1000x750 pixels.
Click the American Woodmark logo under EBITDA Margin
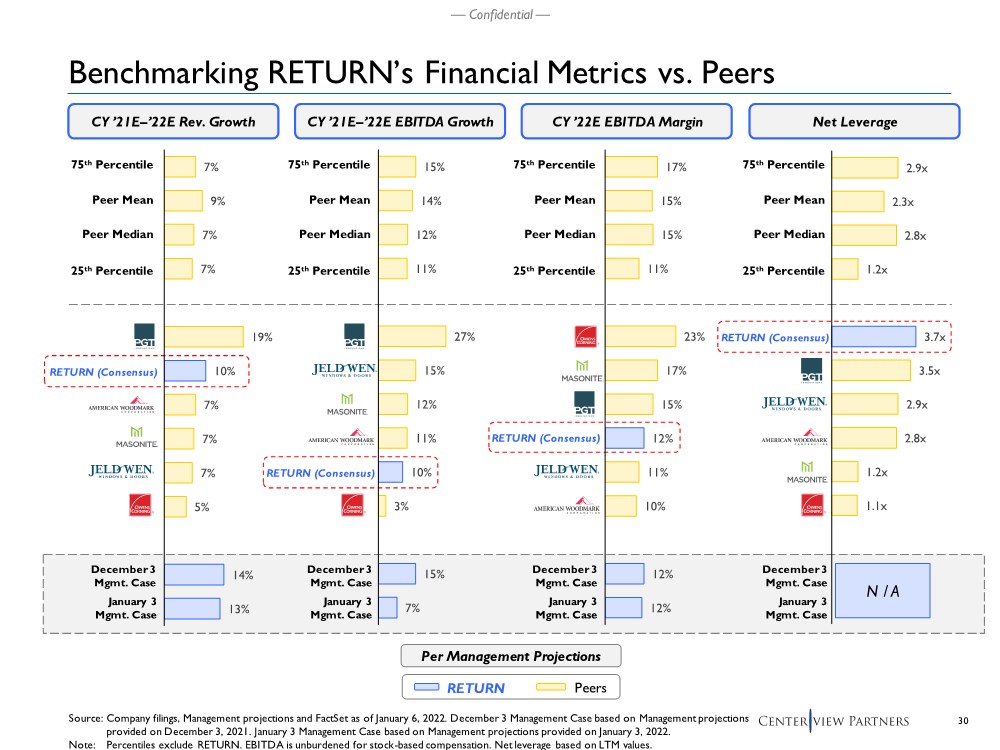pos(567,507)
